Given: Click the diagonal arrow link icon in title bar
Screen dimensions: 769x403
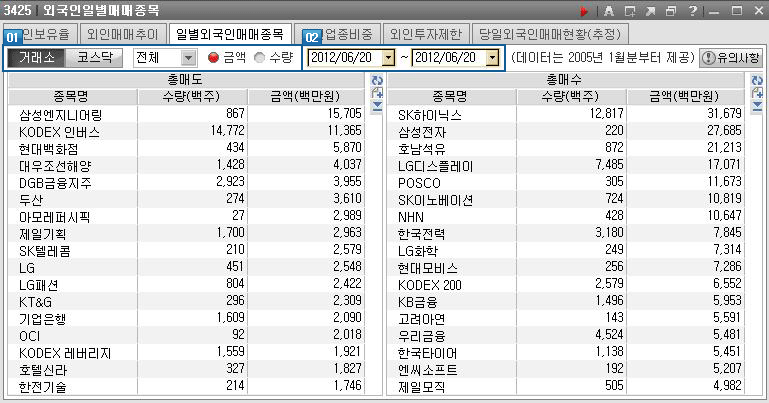Looking at the screenshot, I should (x=650, y=11).
